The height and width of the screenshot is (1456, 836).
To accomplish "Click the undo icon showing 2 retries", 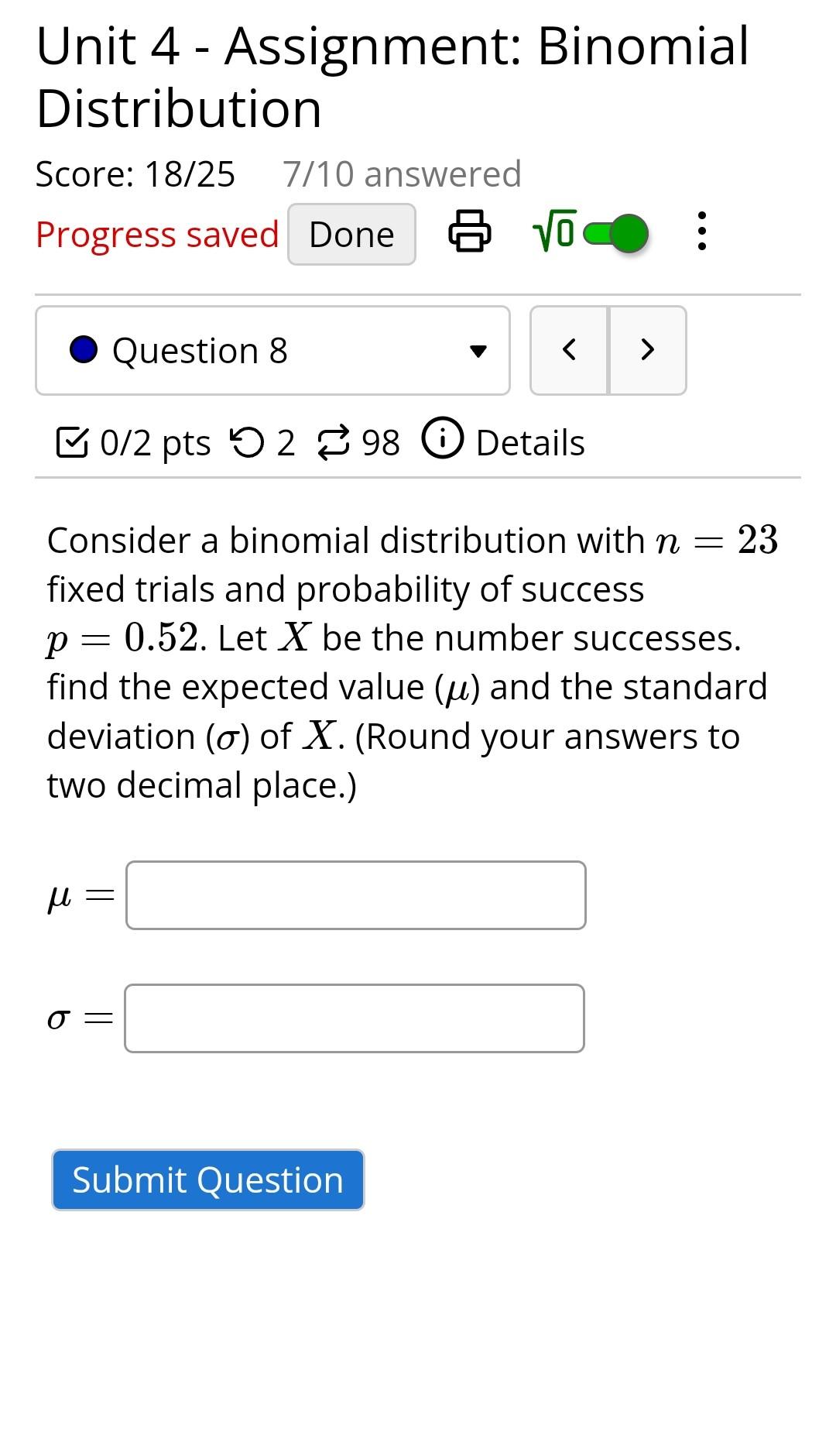I will pos(251,441).
